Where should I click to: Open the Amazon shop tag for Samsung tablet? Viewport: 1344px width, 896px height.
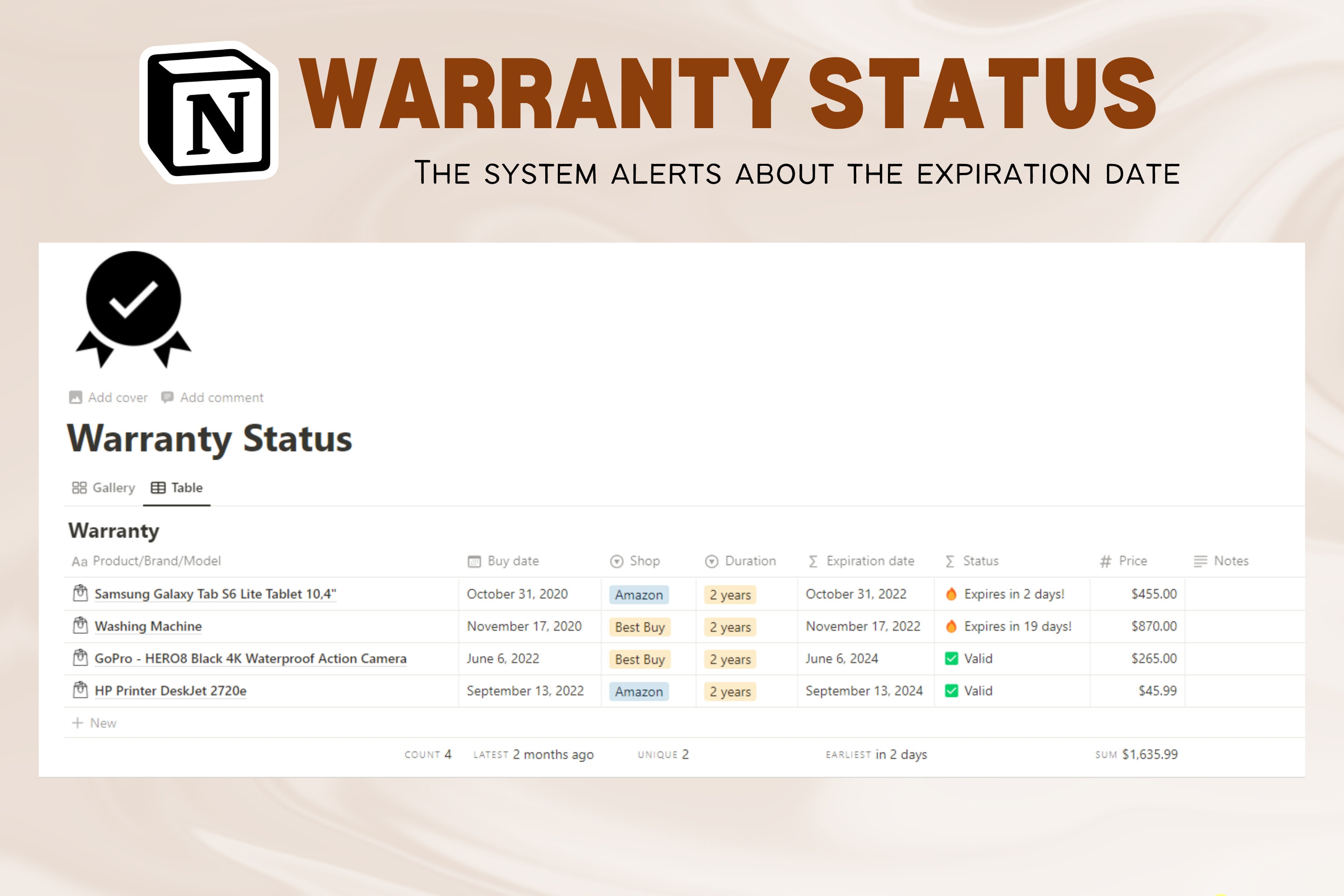(x=639, y=595)
